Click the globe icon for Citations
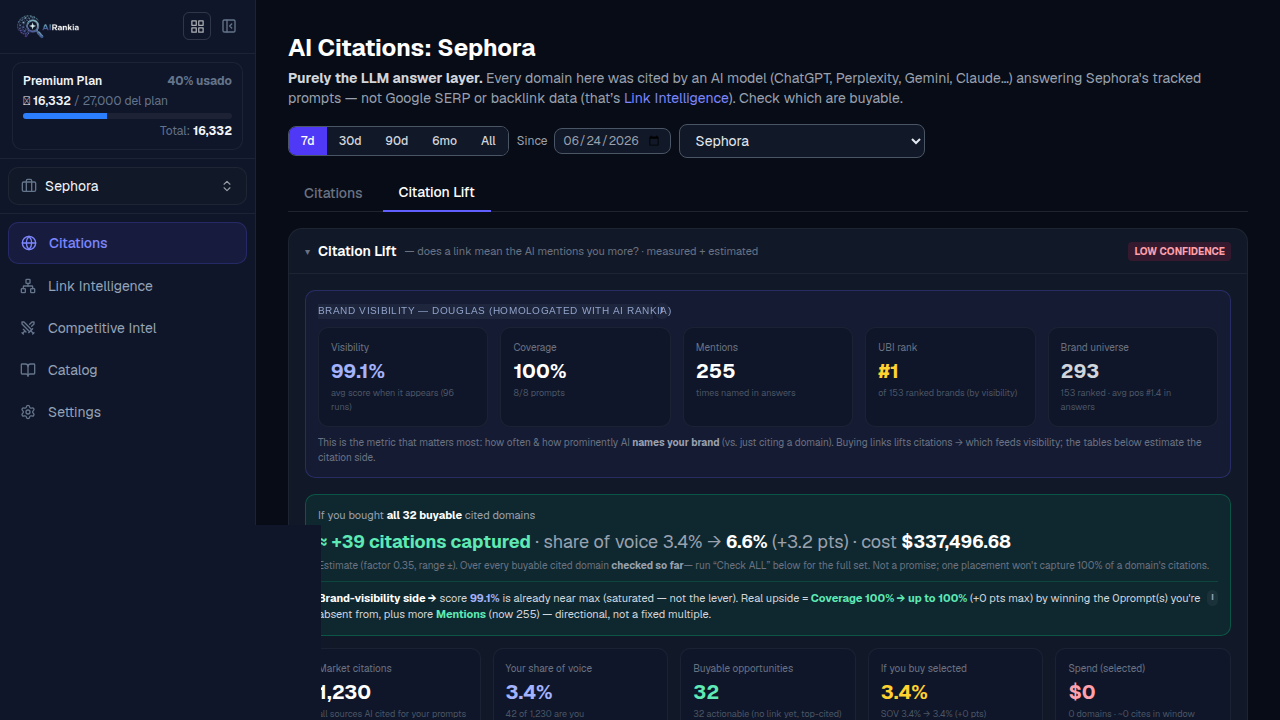The height and width of the screenshot is (720, 1280). point(29,243)
